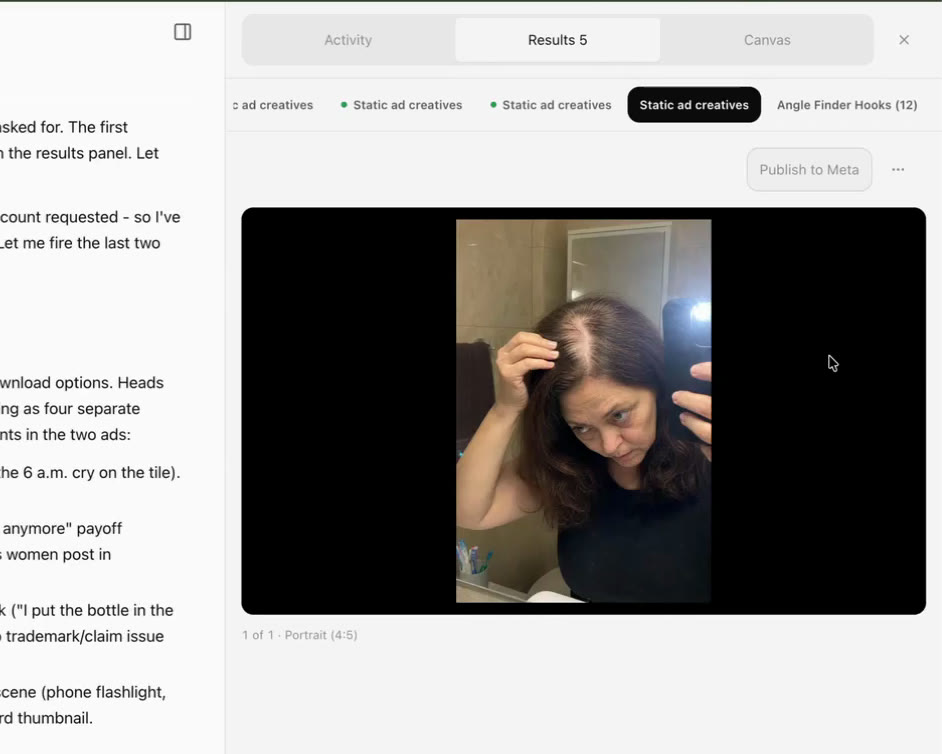This screenshot has width=942, height=754.
Task: Open the three-dot more options menu
Action: coord(898,169)
